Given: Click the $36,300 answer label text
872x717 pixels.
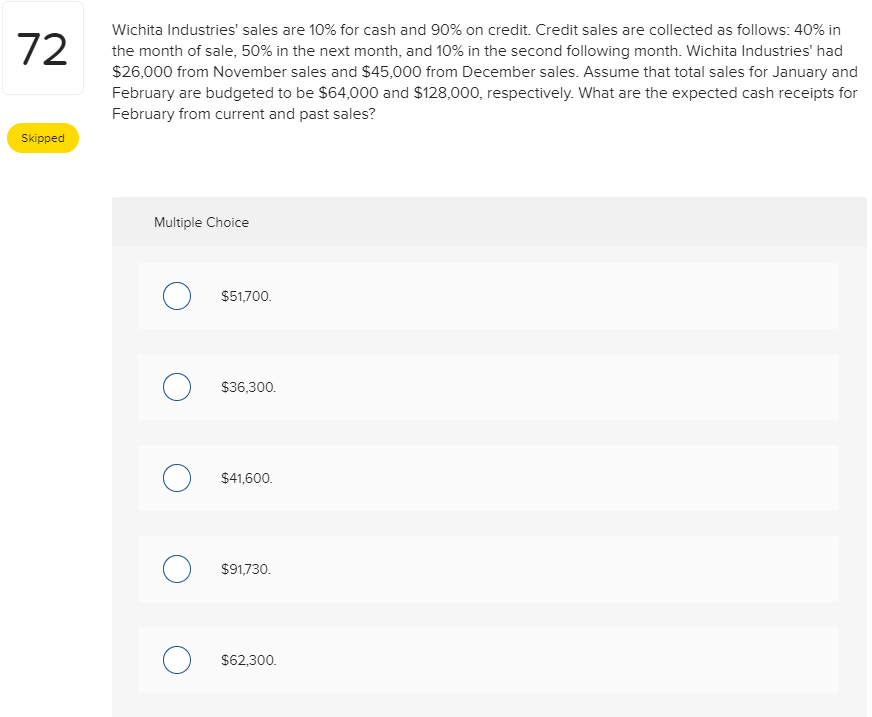Looking at the screenshot, I should click(246, 387).
